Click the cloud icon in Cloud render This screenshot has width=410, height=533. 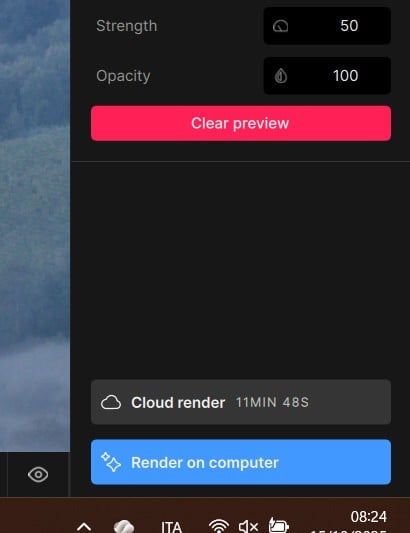click(111, 402)
